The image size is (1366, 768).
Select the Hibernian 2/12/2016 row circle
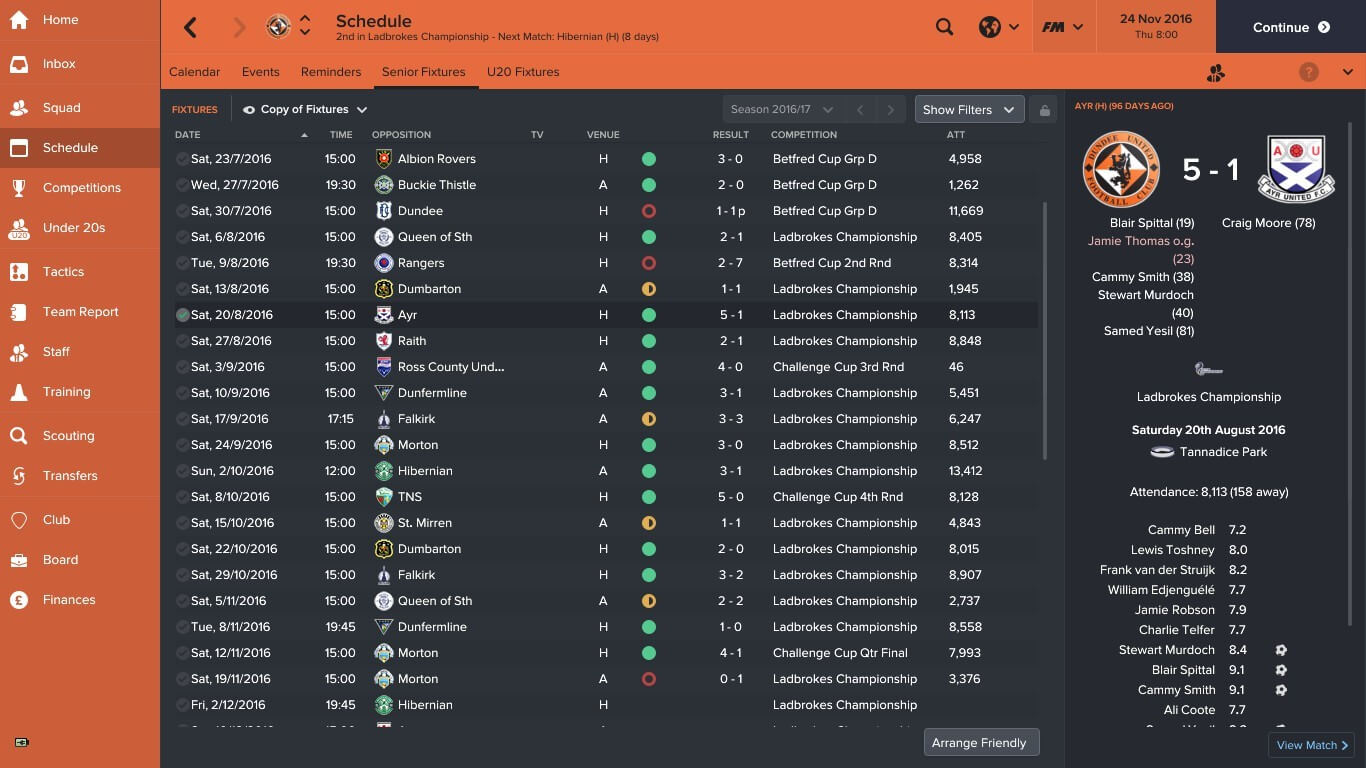click(x=182, y=705)
